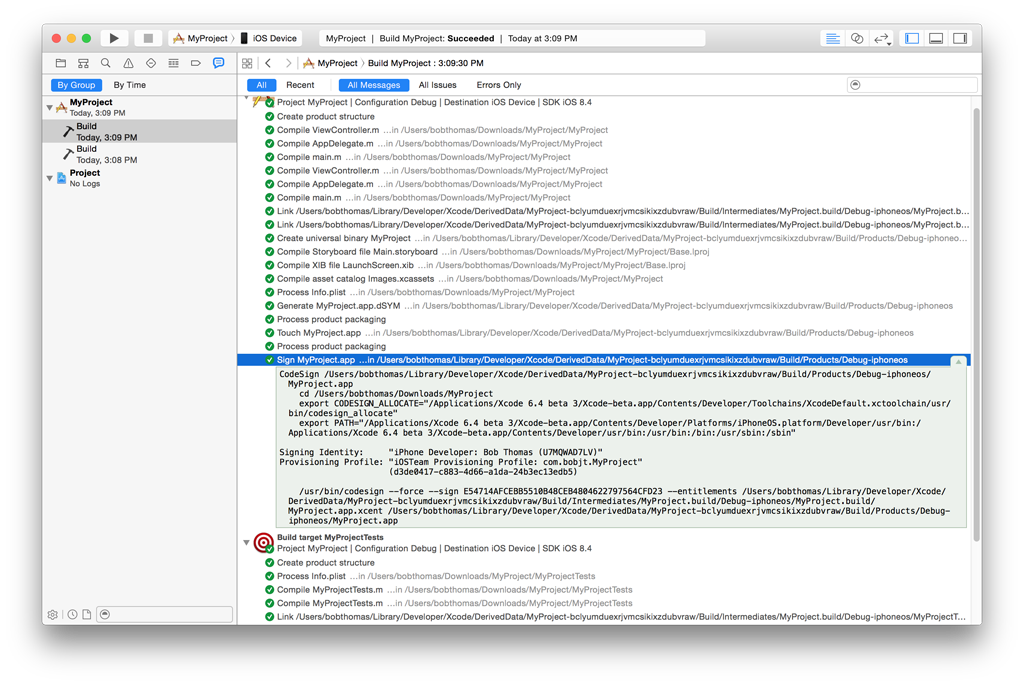Image resolution: width=1024 pixels, height=685 pixels.
Task: Click the Recent filter button
Action: click(300, 85)
